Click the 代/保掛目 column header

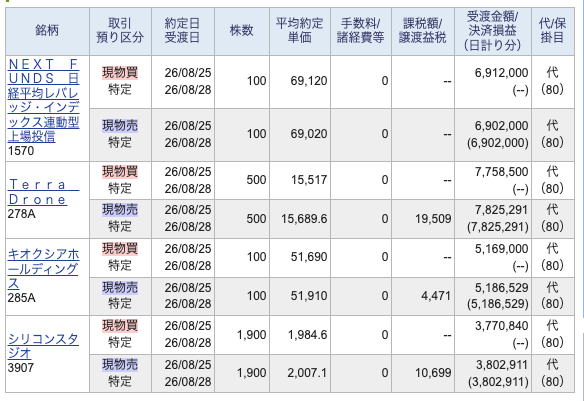tap(553, 31)
